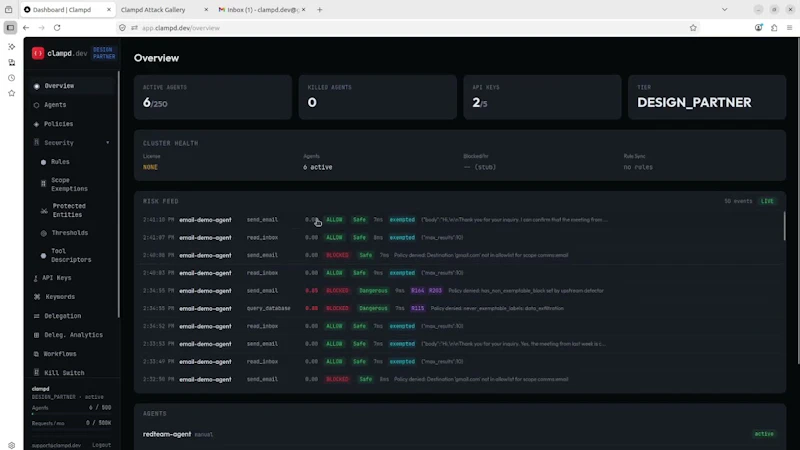The height and width of the screenshot is (450, 800).
Task: Click the Kill Switch icon
Action: click(x=36, y=372)
